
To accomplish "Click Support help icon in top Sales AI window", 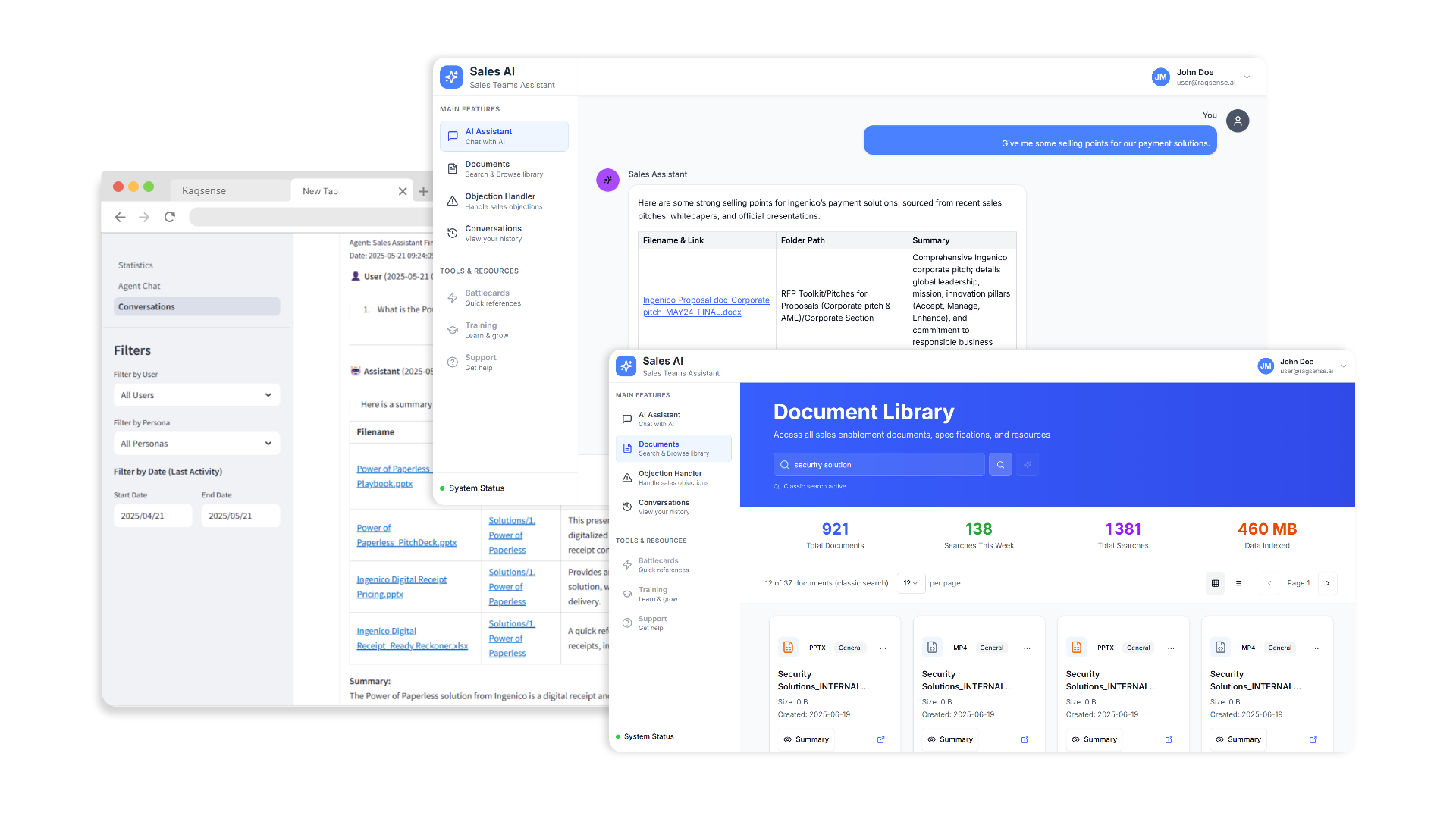I will 452,362.
